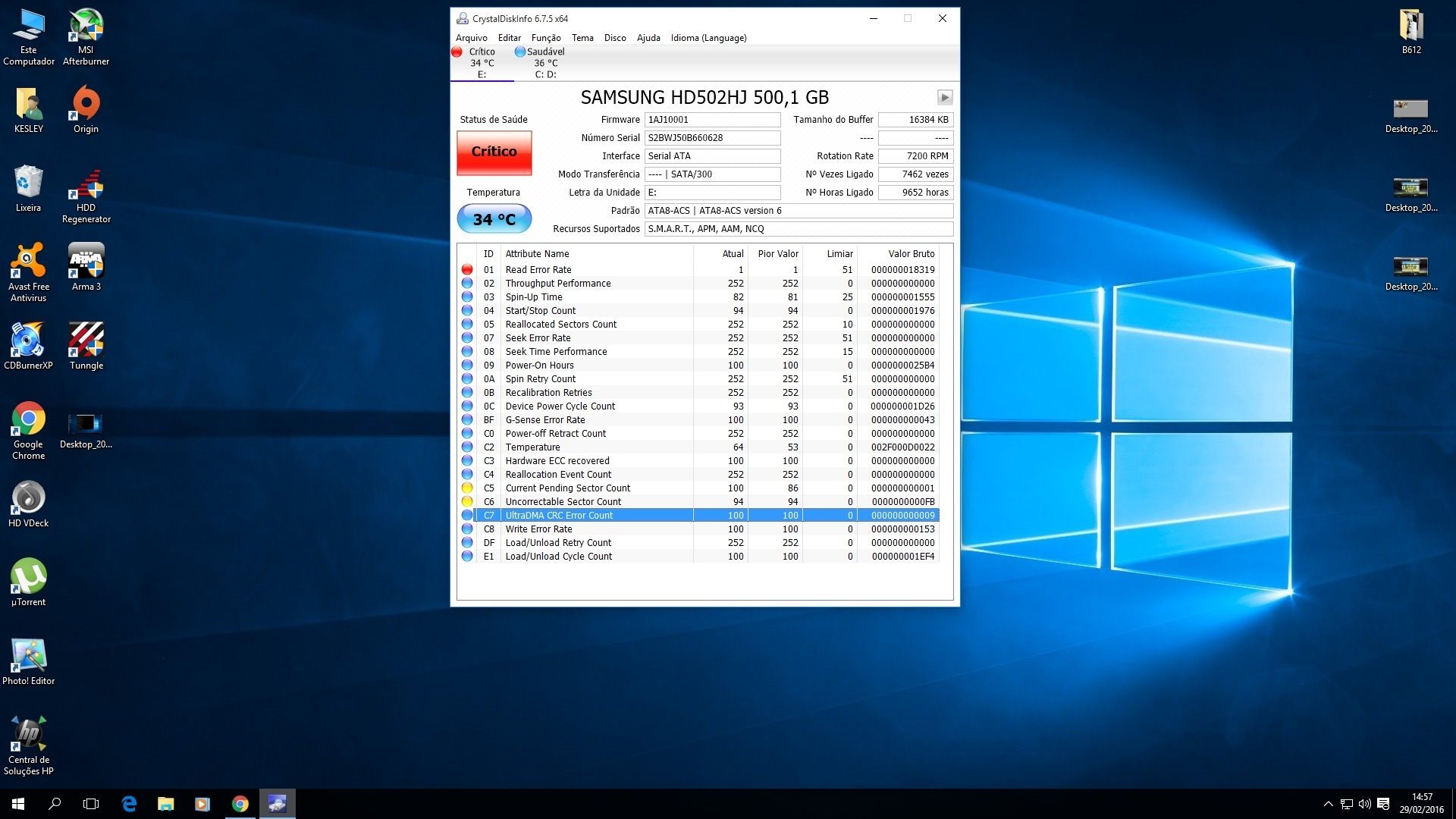The height and width of the screenshot is (819, 1456).
Task: Click the Nº Horas Ligado value
Action: coord(915,193)
